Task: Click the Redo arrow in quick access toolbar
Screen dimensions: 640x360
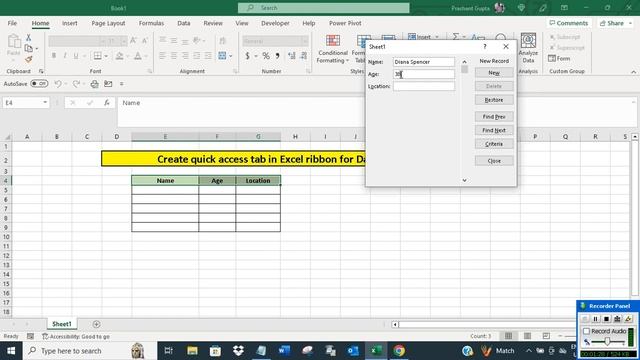Action: 76,84
